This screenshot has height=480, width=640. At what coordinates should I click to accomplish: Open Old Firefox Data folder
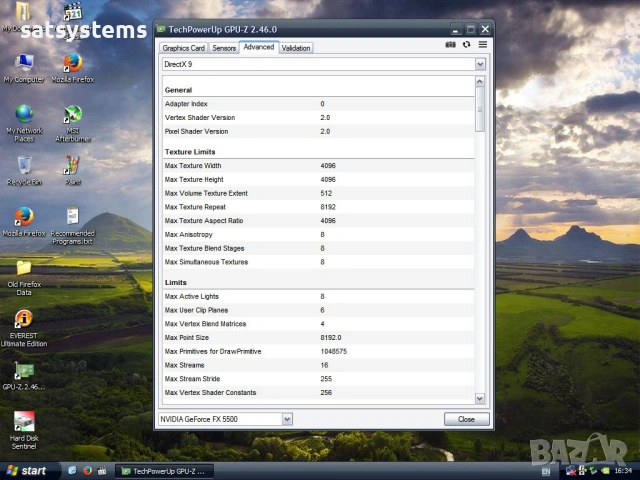click(x=24, y=278)
